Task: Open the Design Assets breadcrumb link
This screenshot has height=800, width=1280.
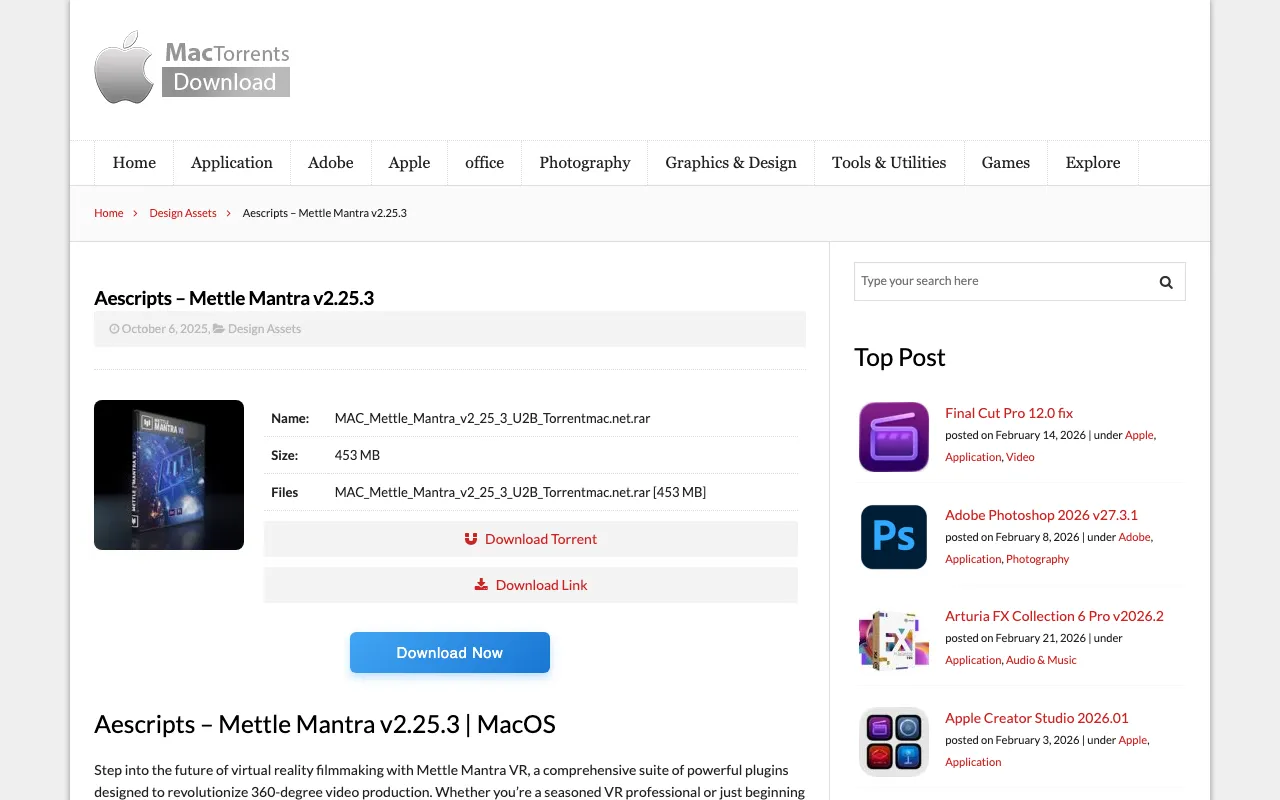Action: click(x=183, y=213)
